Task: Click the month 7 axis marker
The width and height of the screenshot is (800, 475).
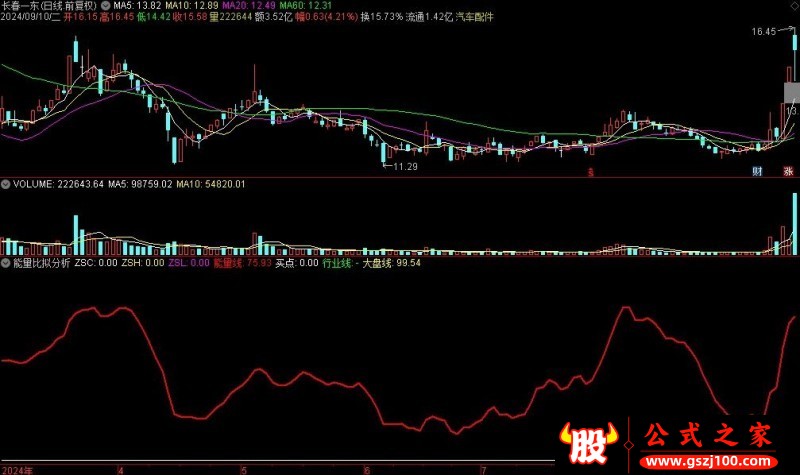Action: pos(483,470)
